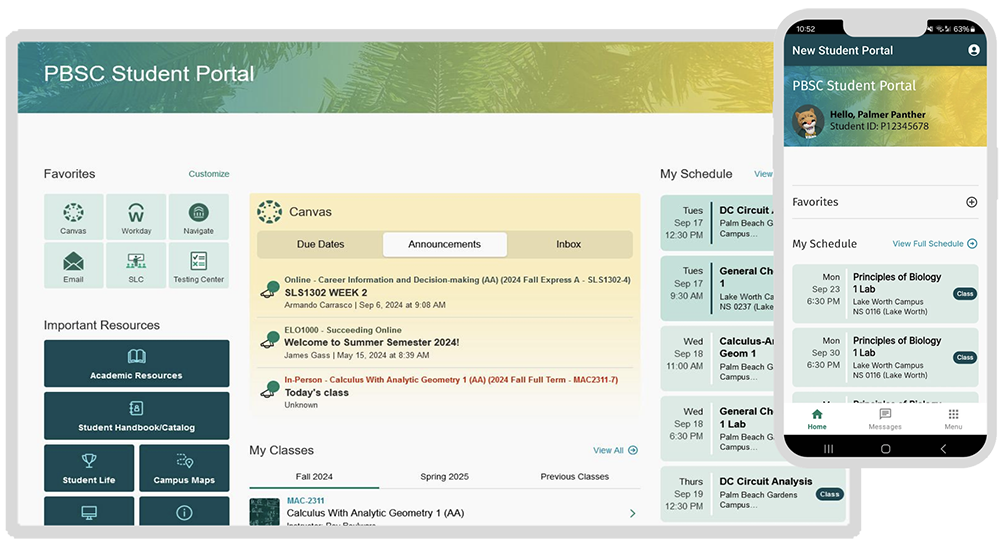Screen dimensions: 1000x546
Task: Tap View Full Schedule on mobile
Action: (x=934, y=244)
